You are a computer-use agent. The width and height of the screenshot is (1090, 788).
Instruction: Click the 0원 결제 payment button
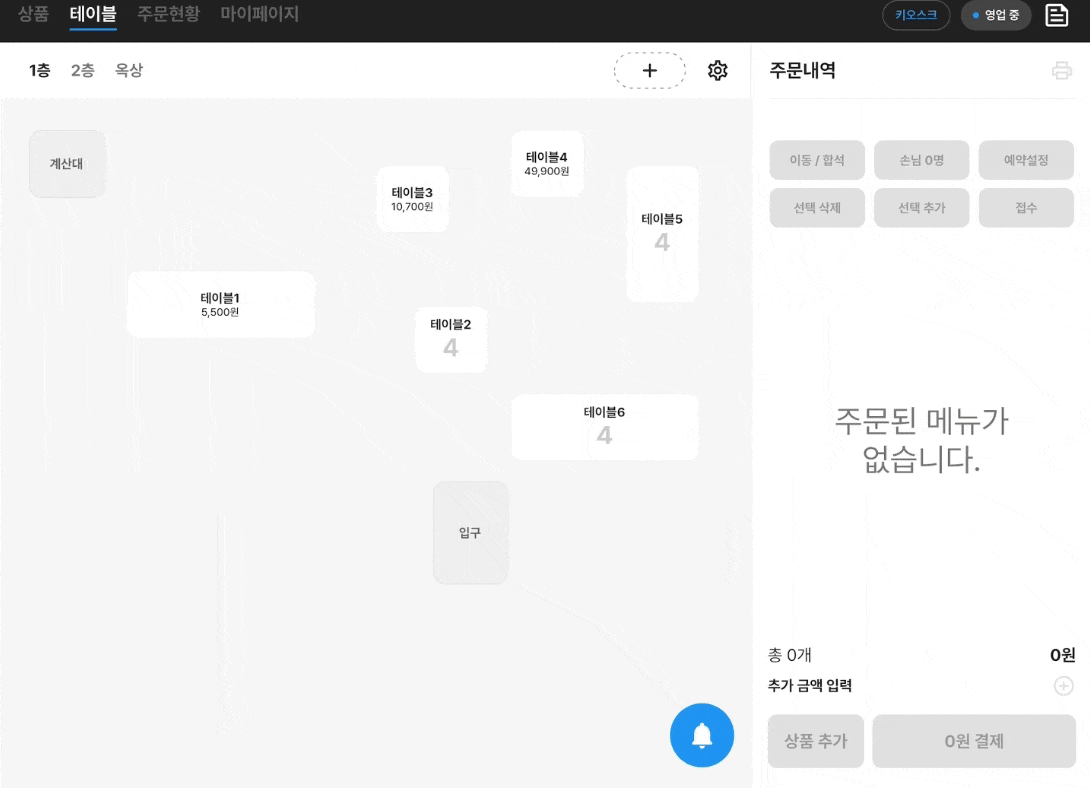click(974, 741)
